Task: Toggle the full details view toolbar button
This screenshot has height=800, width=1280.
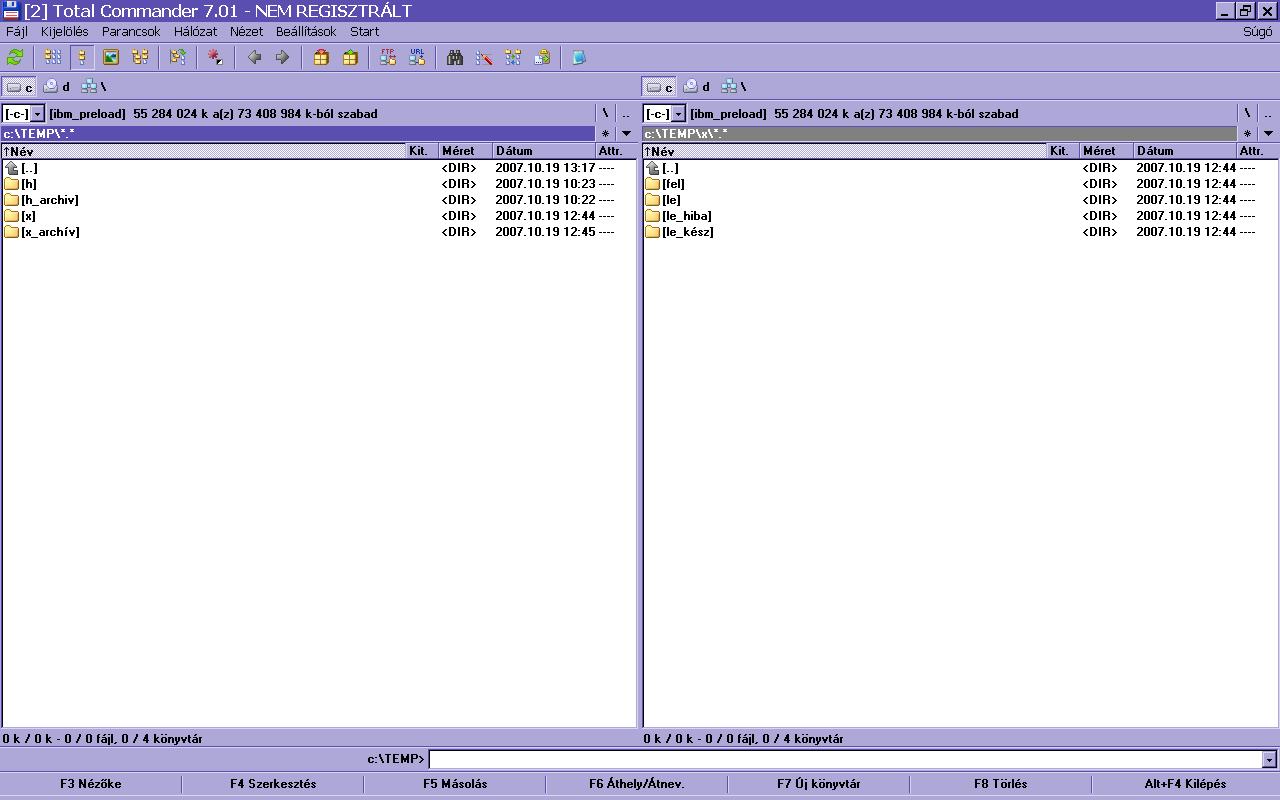Action: [x=82, y=58]
